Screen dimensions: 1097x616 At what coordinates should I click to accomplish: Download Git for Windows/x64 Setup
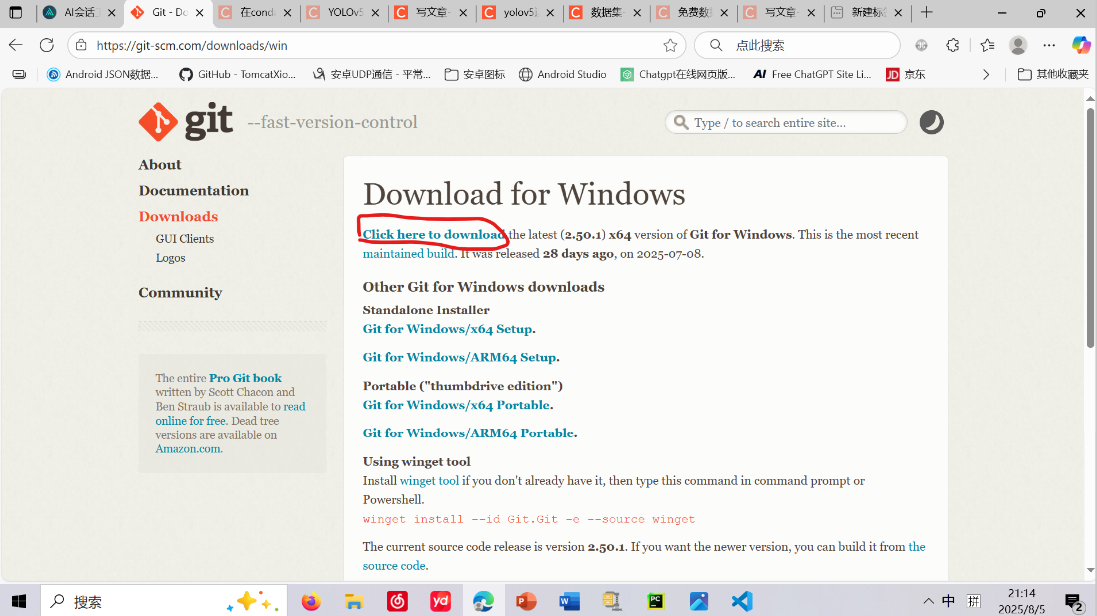pos(448,328)
